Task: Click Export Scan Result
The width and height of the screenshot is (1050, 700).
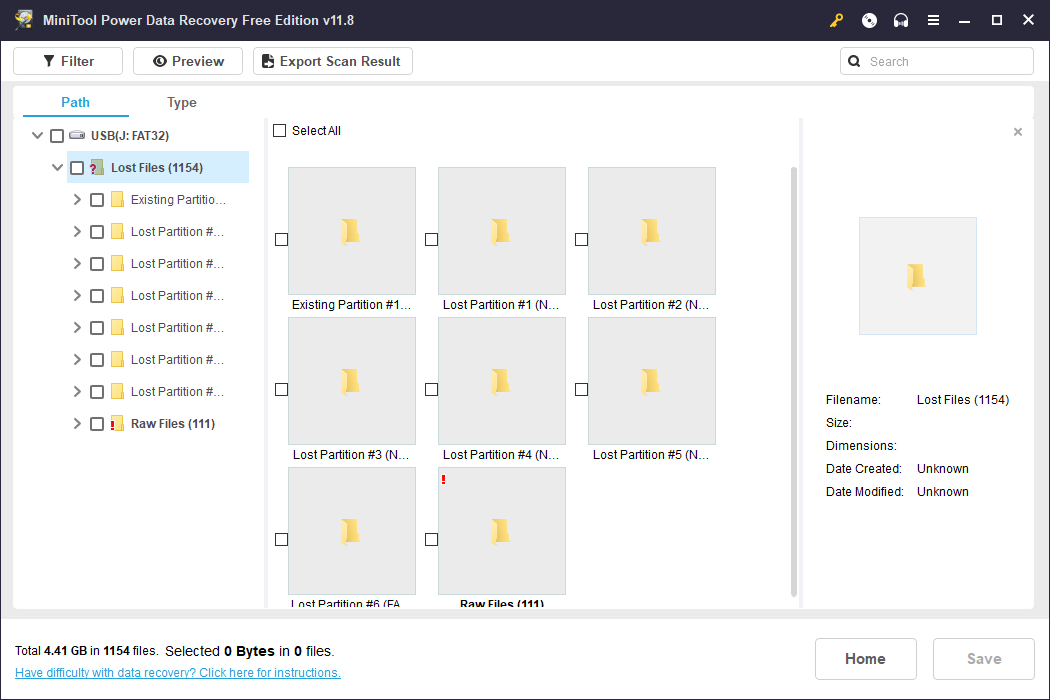Action: [x=333, y=62]
